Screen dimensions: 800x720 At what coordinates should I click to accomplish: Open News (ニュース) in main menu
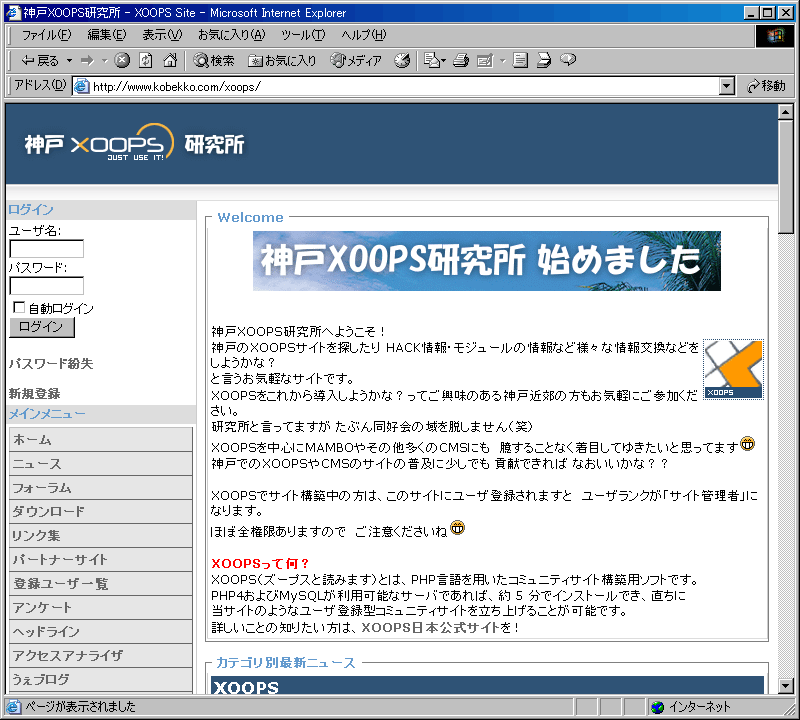click(101, 463)
